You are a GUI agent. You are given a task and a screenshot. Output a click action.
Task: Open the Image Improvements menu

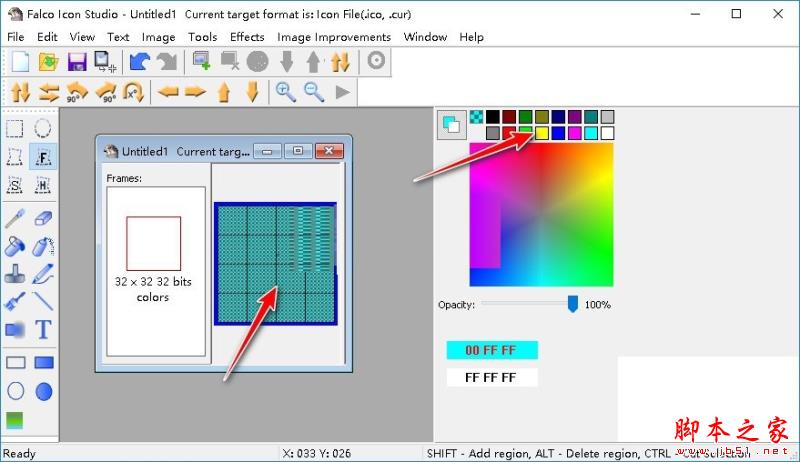click(x=334, y=37)
